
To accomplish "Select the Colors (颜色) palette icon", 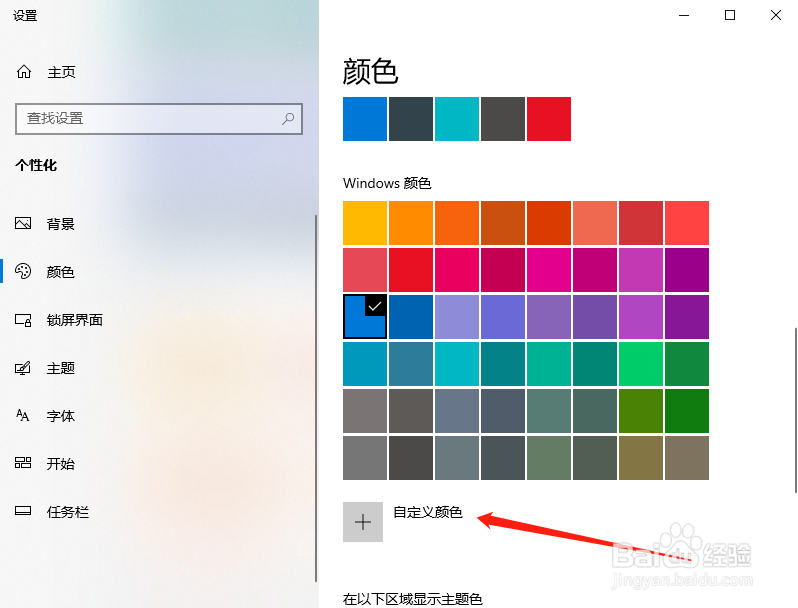I will point(24,272).
